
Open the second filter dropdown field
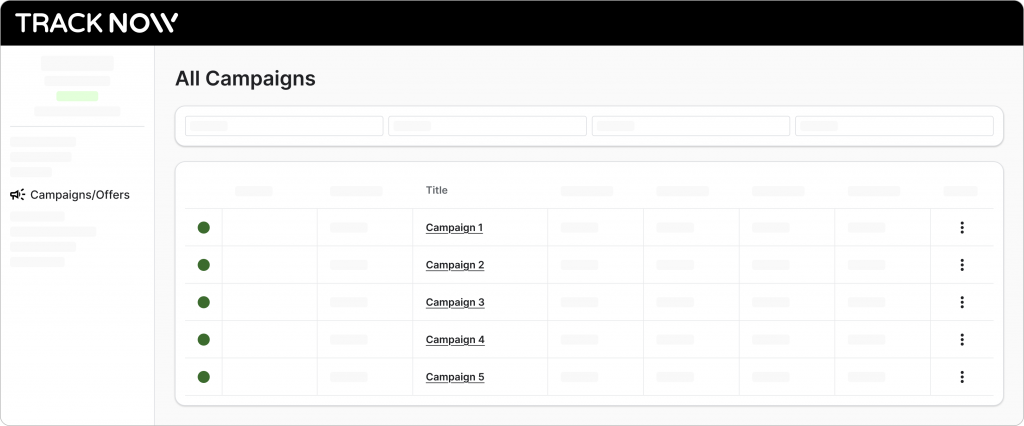tap(487, 126)
